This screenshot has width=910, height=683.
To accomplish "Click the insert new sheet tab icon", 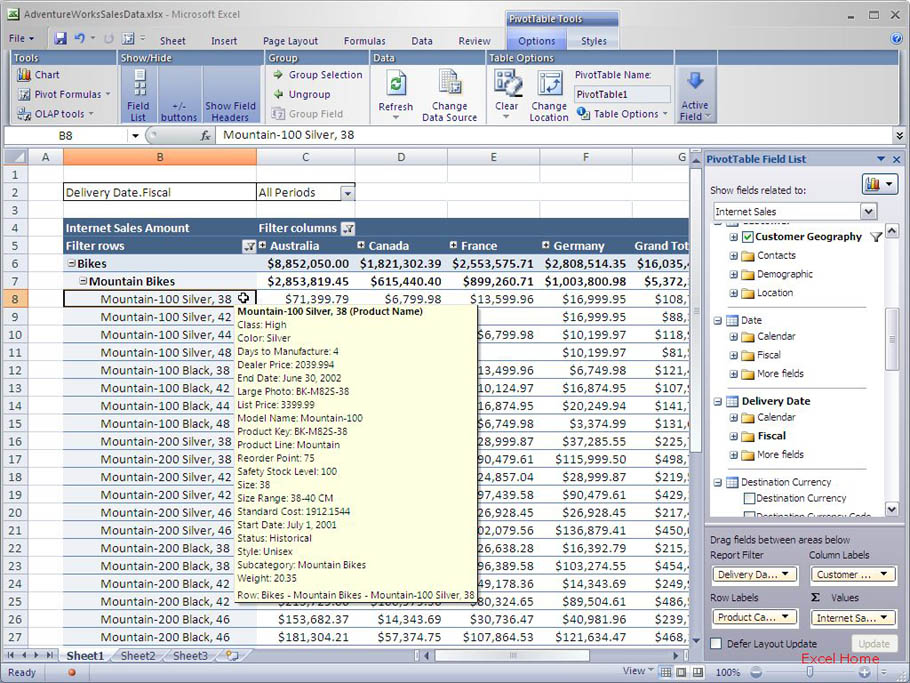I will point(232,655).
